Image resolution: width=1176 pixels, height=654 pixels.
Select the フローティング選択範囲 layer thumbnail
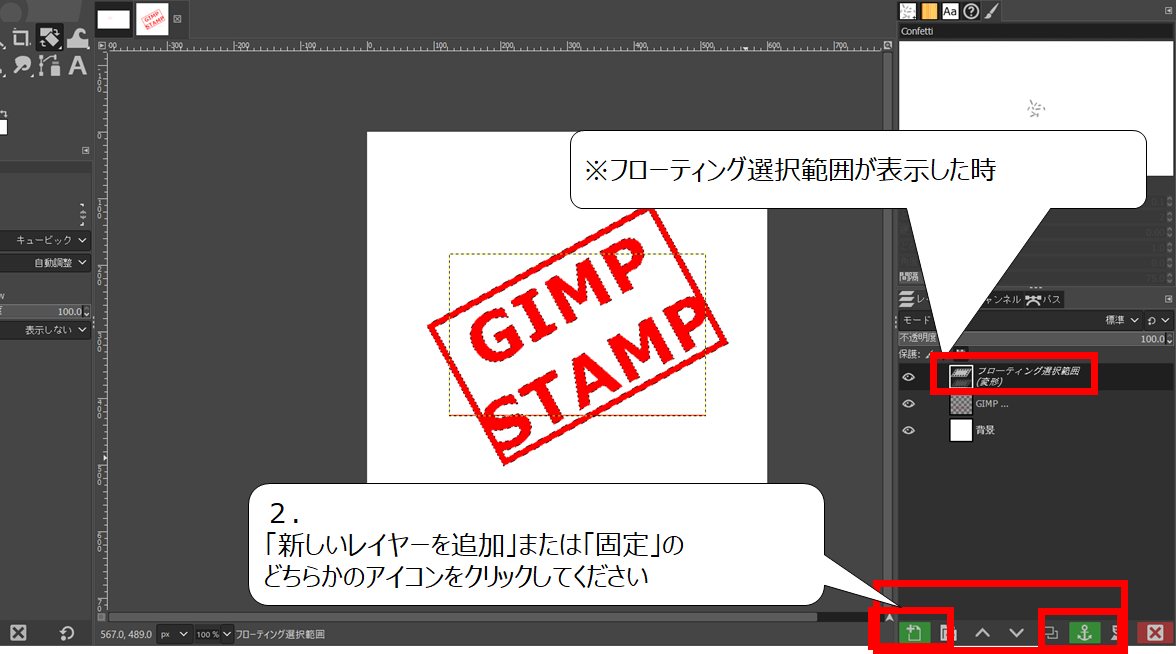coord(961,376)
